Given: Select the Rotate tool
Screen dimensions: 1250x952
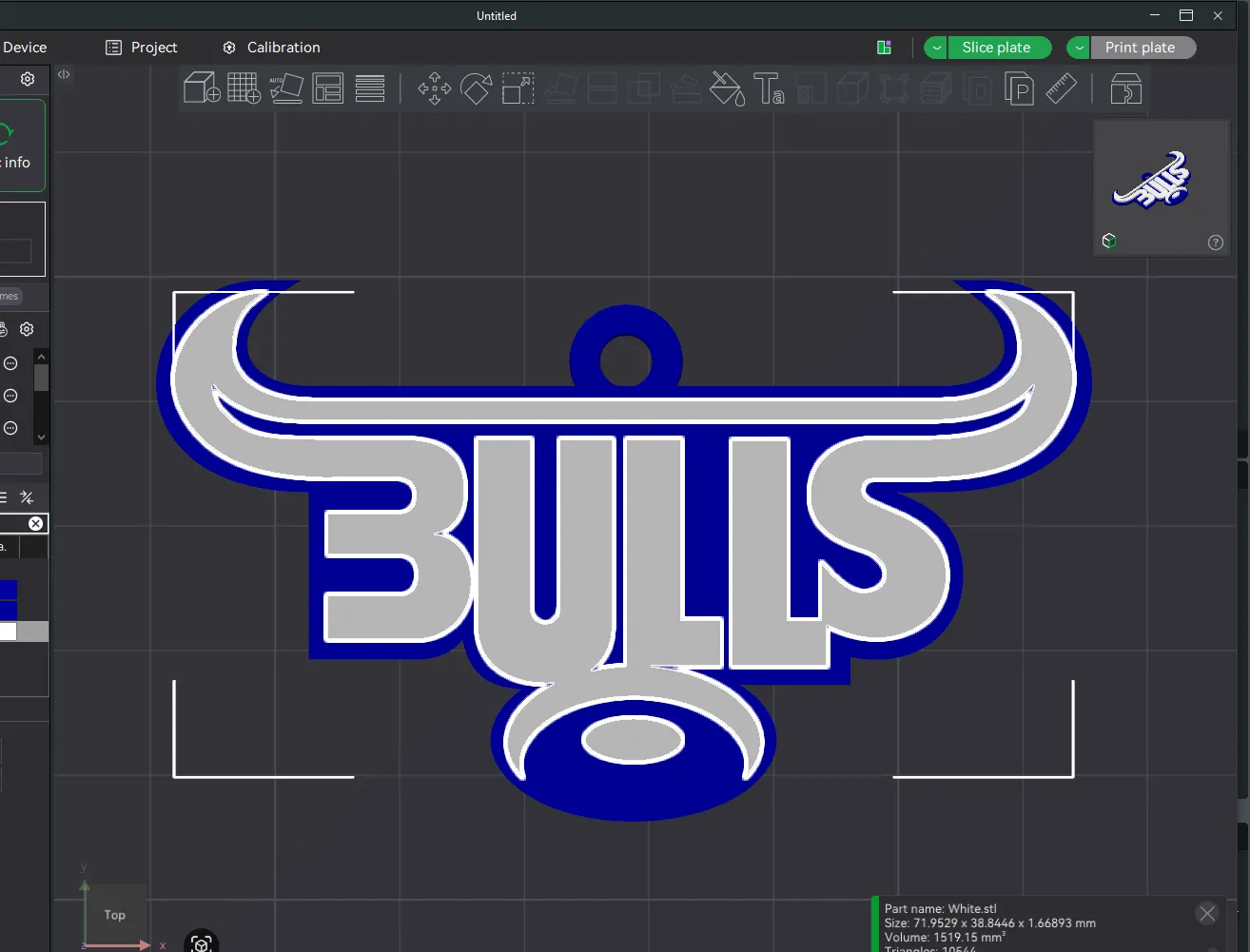Looking at the screenshot, I should (476, 88).
